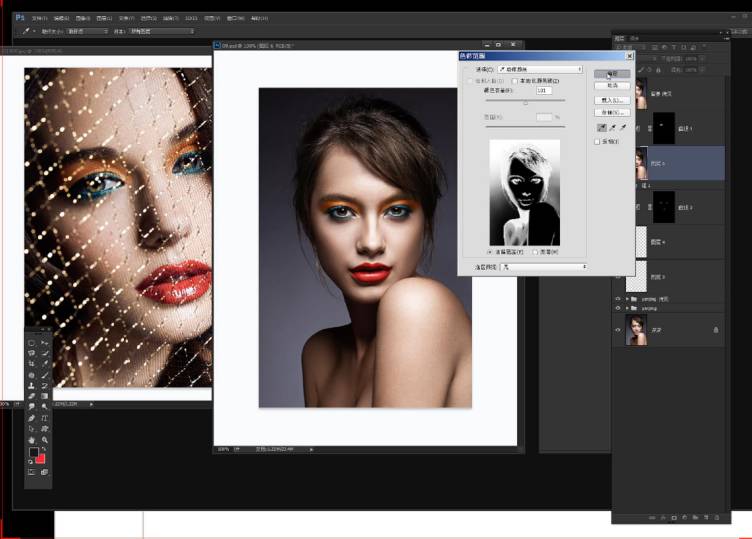Open the Edit menu
This screenshot has width=752, height=539.
click(x=59, y=18)
